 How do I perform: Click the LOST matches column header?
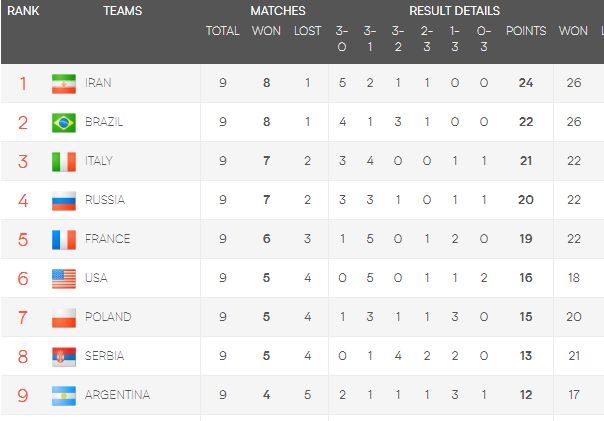pos(307,31)
